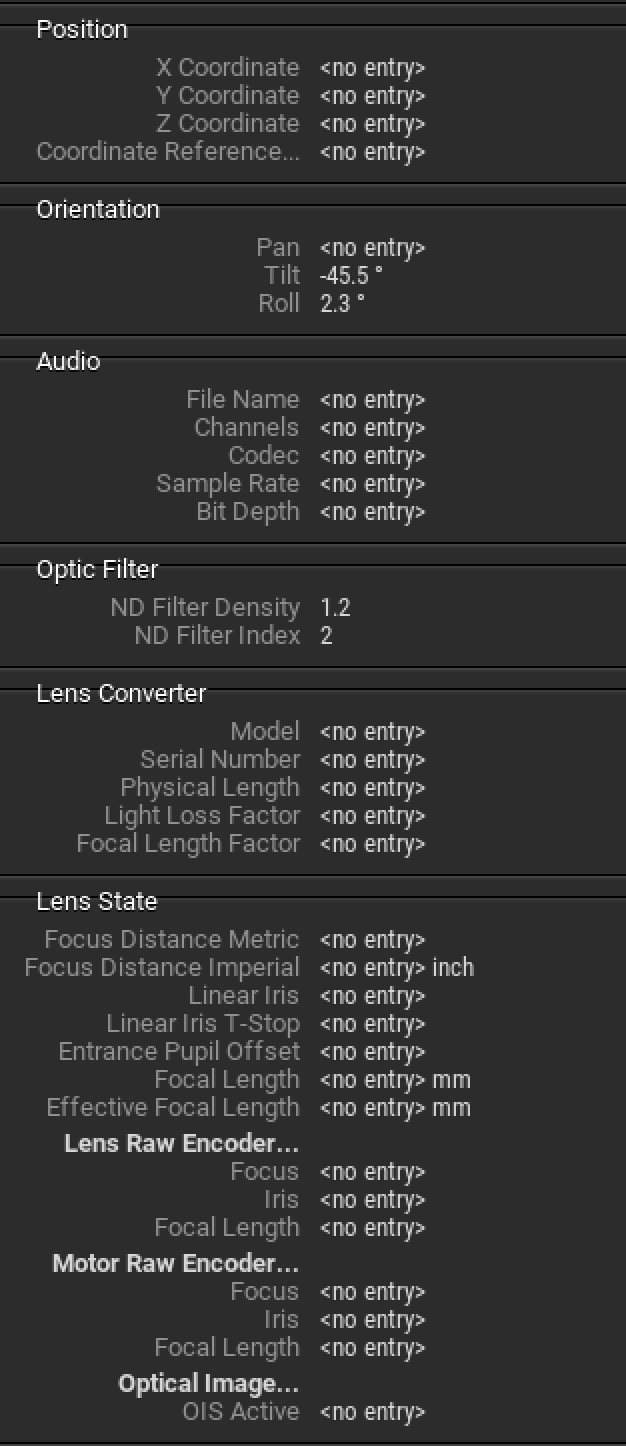Click the Coordinate Reference value field
The width and height of the screenshot is (626, 1446).
tap(372, 152)
